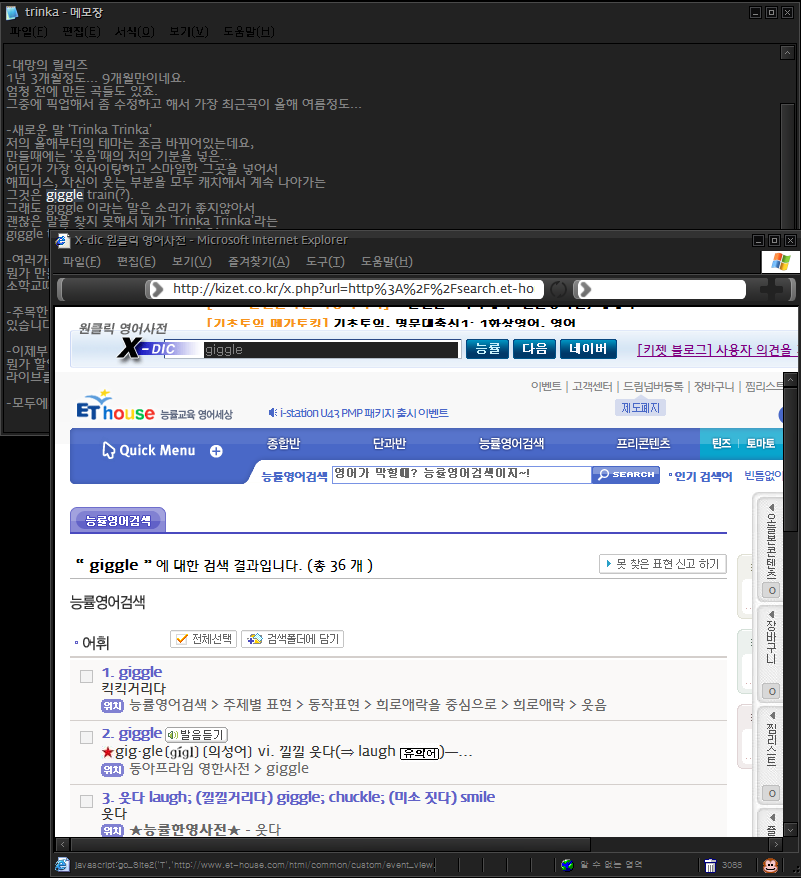The image size is (801, 878).
Task: Open result 3 웃다 laugh giggle chuckle link
Action: 298,797
